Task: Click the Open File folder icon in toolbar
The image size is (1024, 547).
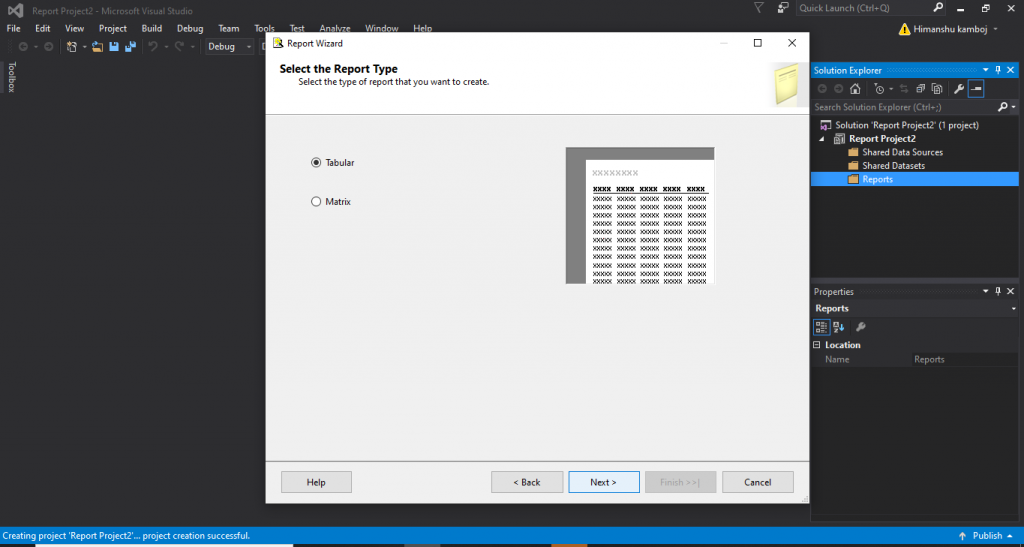Action: (x=97, y=47)
